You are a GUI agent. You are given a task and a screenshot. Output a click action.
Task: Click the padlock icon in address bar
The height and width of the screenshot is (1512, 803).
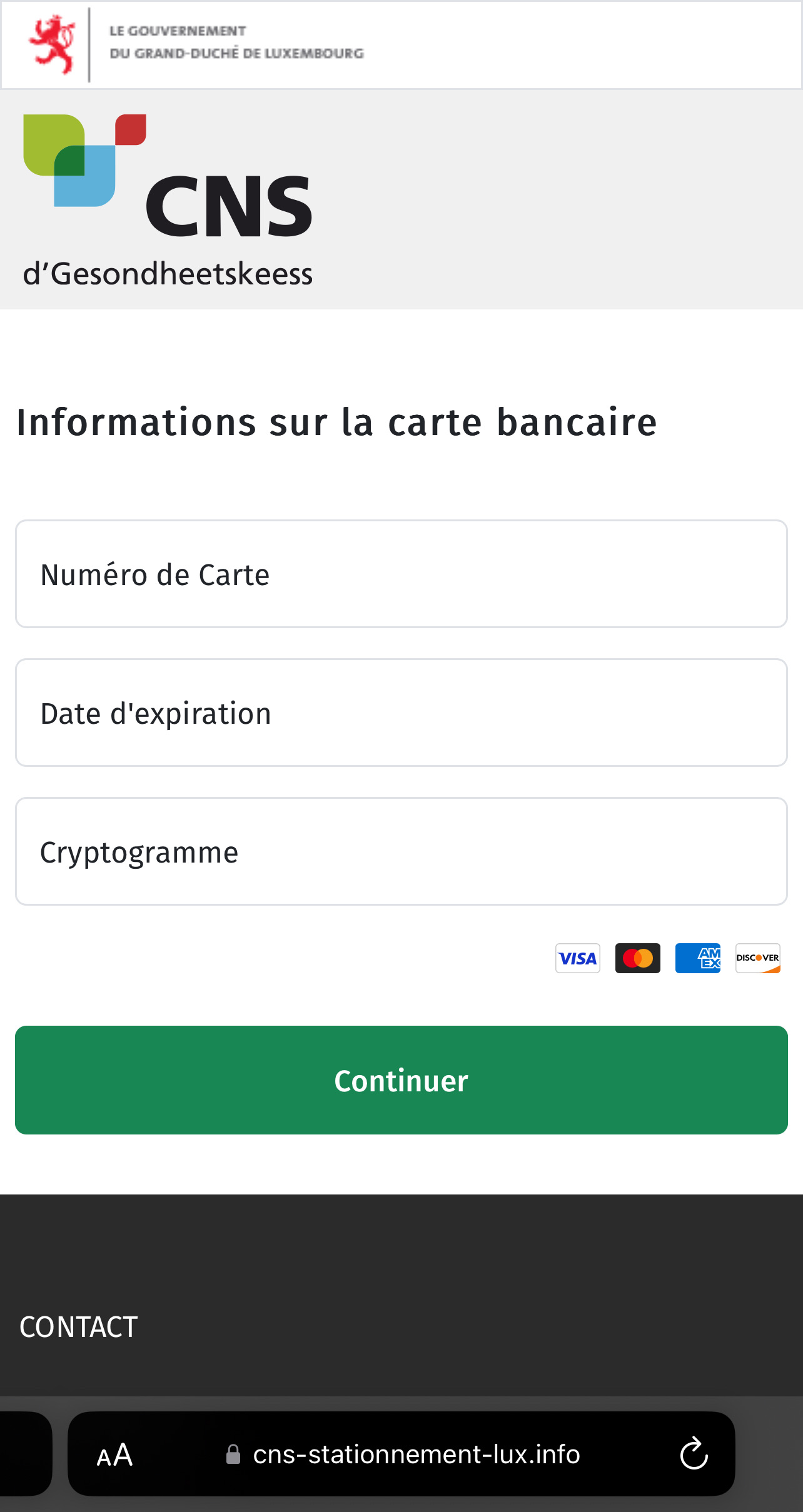point(233,1454)
